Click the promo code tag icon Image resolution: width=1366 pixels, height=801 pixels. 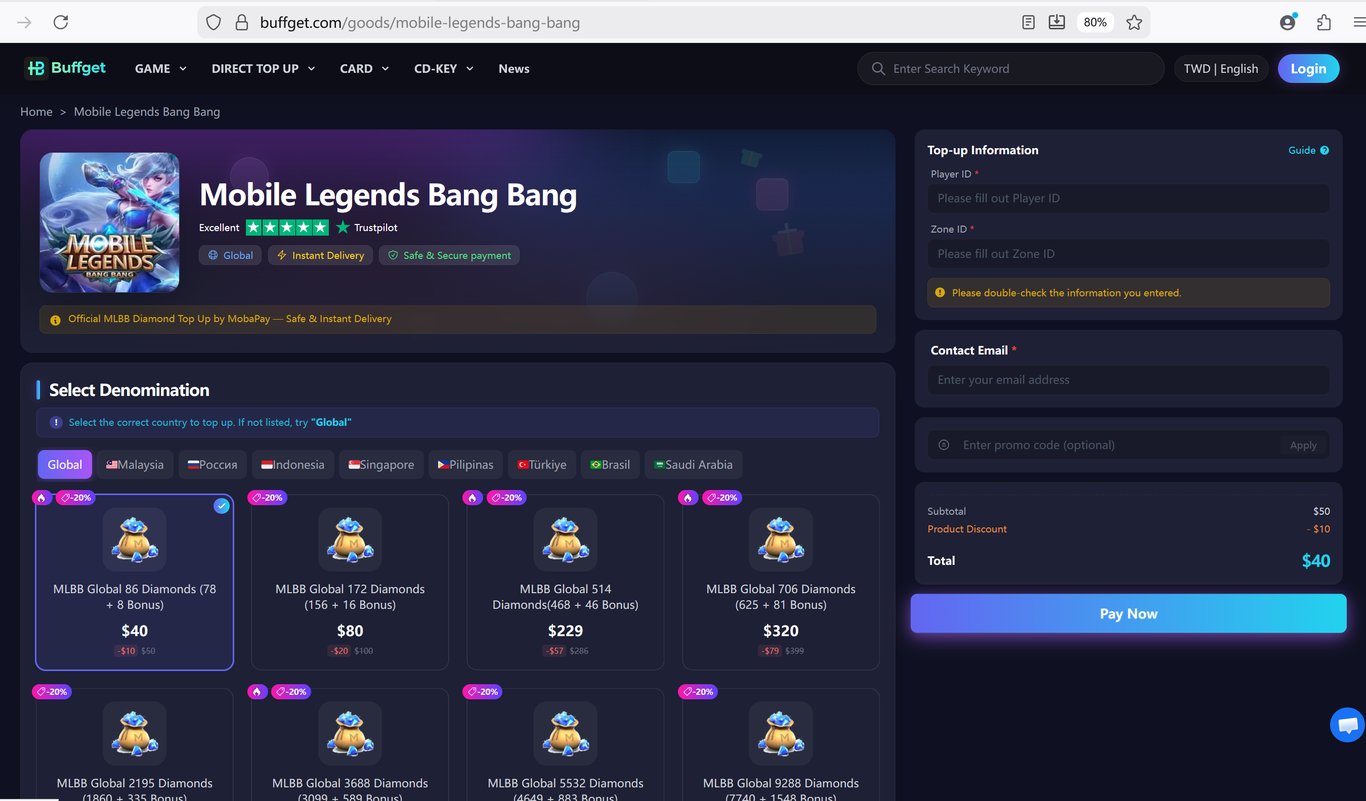pyautogui.click(x=944, y=445)
